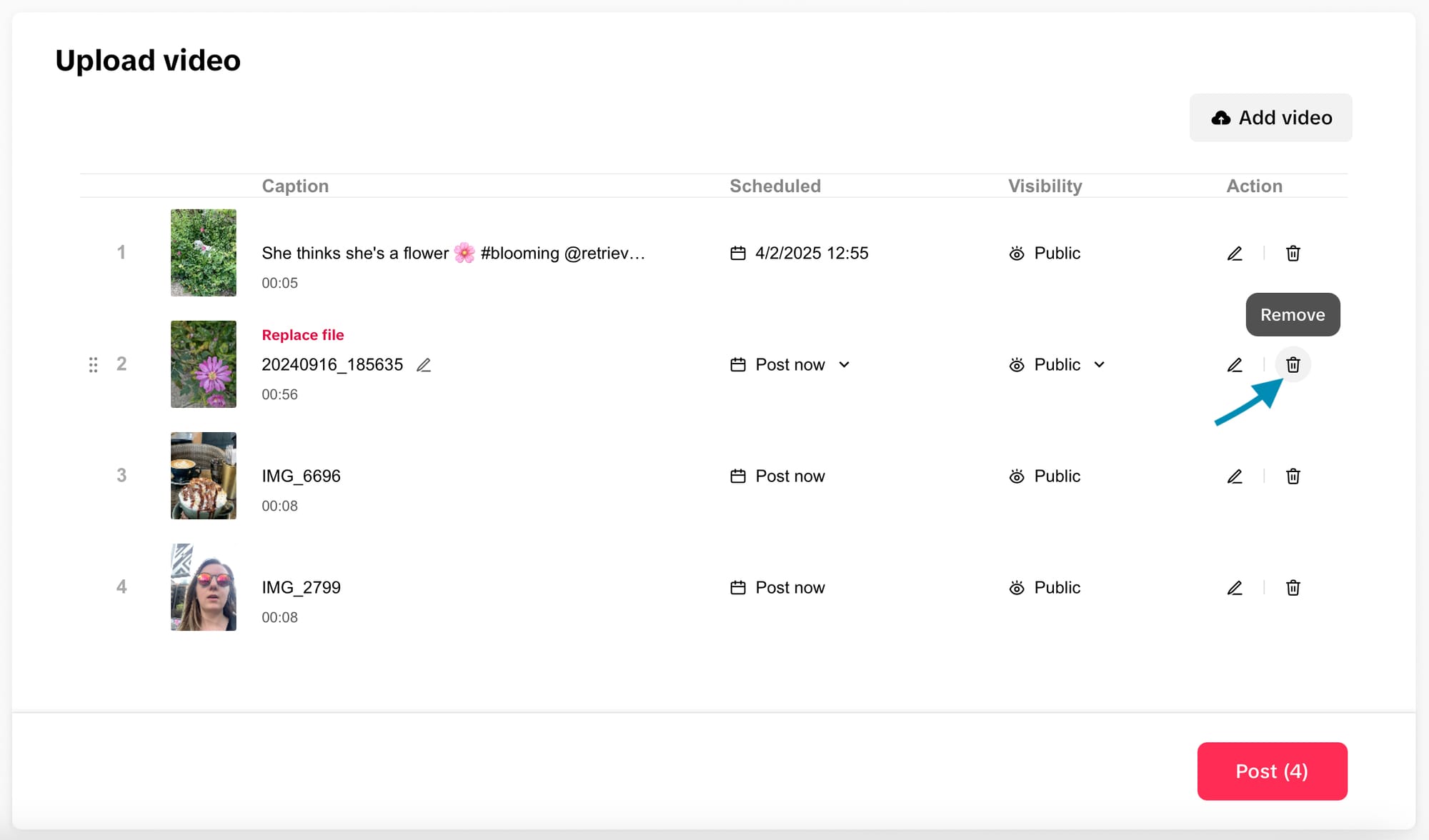Click the Scheduled column header

pyautogui.click(x=775, y=186)
